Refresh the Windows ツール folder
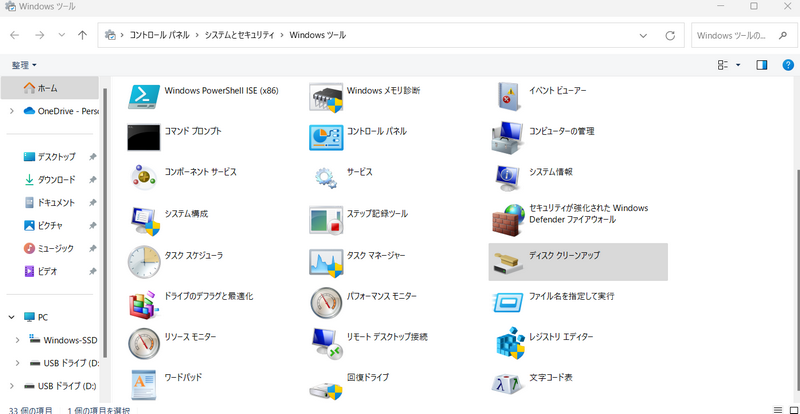 pyautogui.click(x=670, y=35)
